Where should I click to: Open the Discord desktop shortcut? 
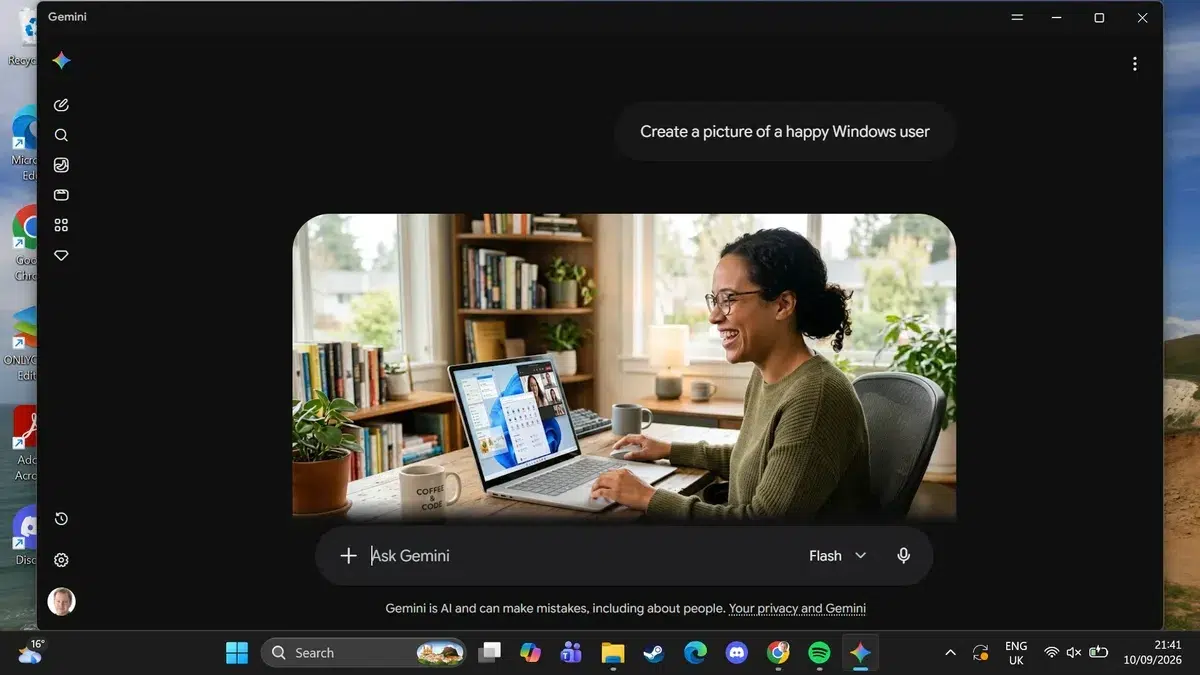click(x=24, y=538)
